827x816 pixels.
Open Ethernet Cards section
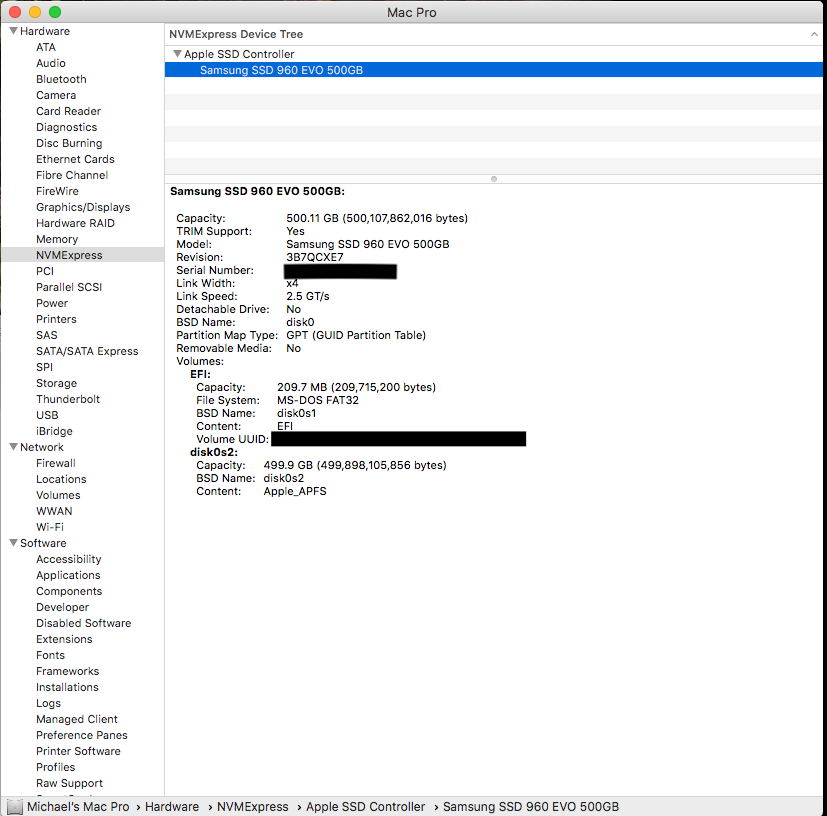click(x=75, y=159)
